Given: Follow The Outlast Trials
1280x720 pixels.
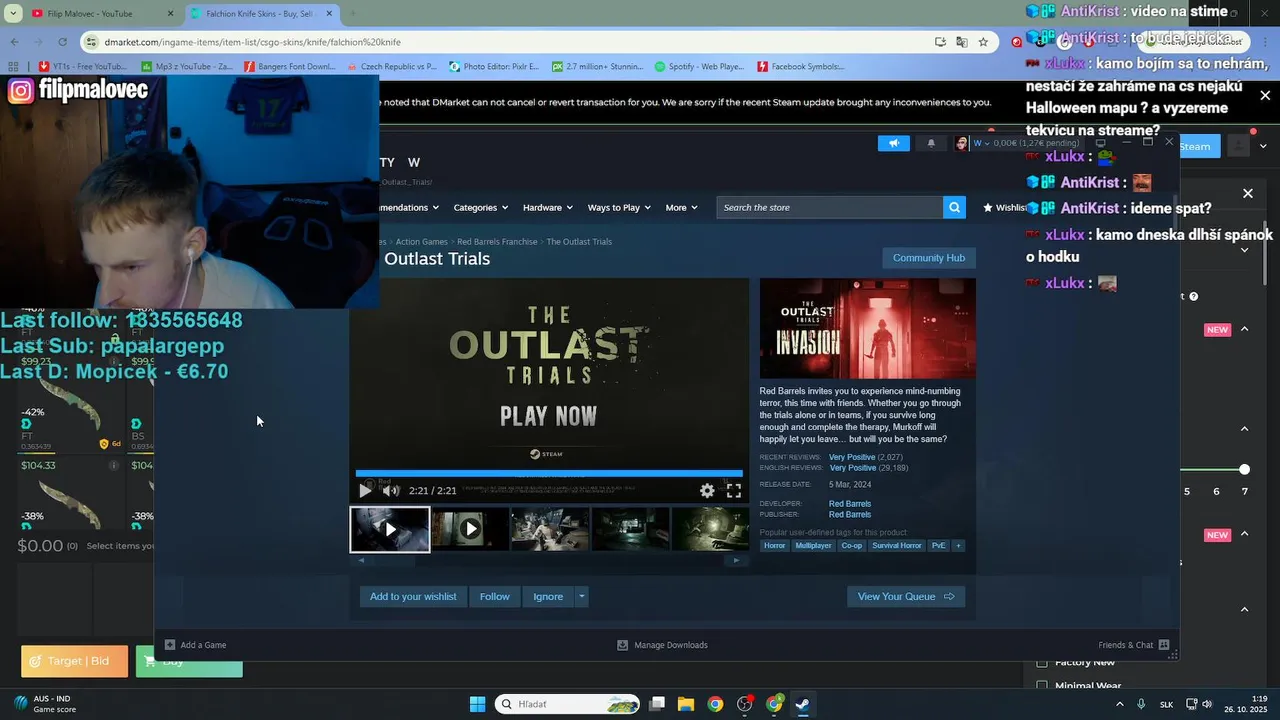Looking at the screenshot, I should coord(494,597).
